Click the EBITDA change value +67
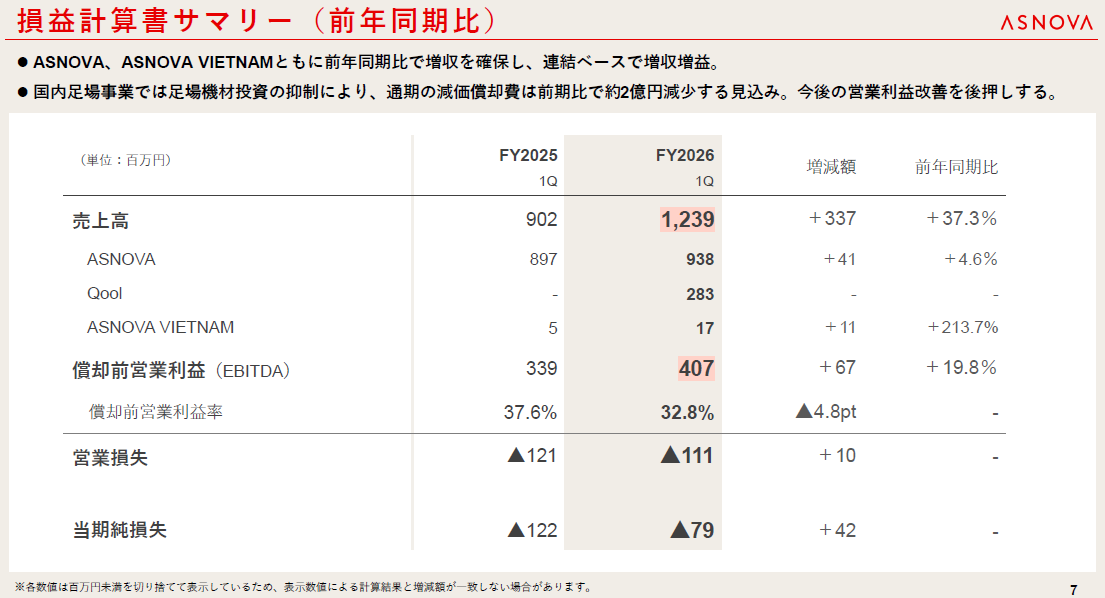The height and width of the screenshot is (598, 1105). click(x=837, y=368)
